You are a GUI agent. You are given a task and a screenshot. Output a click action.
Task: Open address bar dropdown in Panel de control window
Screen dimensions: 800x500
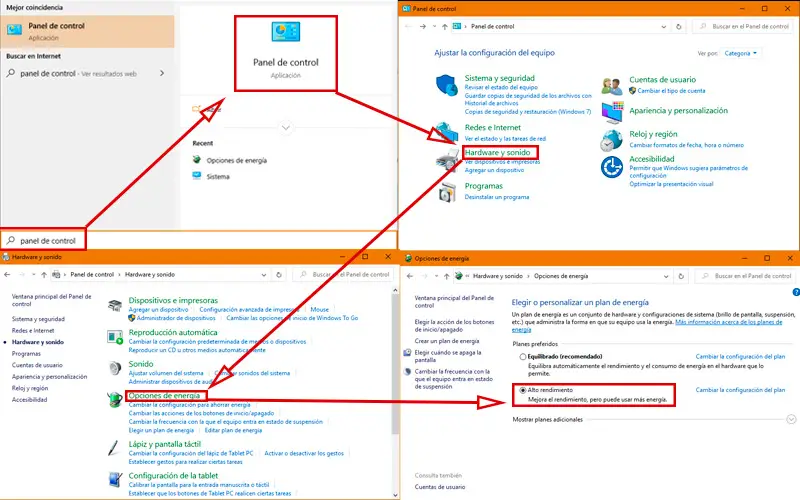click(663, 27)
